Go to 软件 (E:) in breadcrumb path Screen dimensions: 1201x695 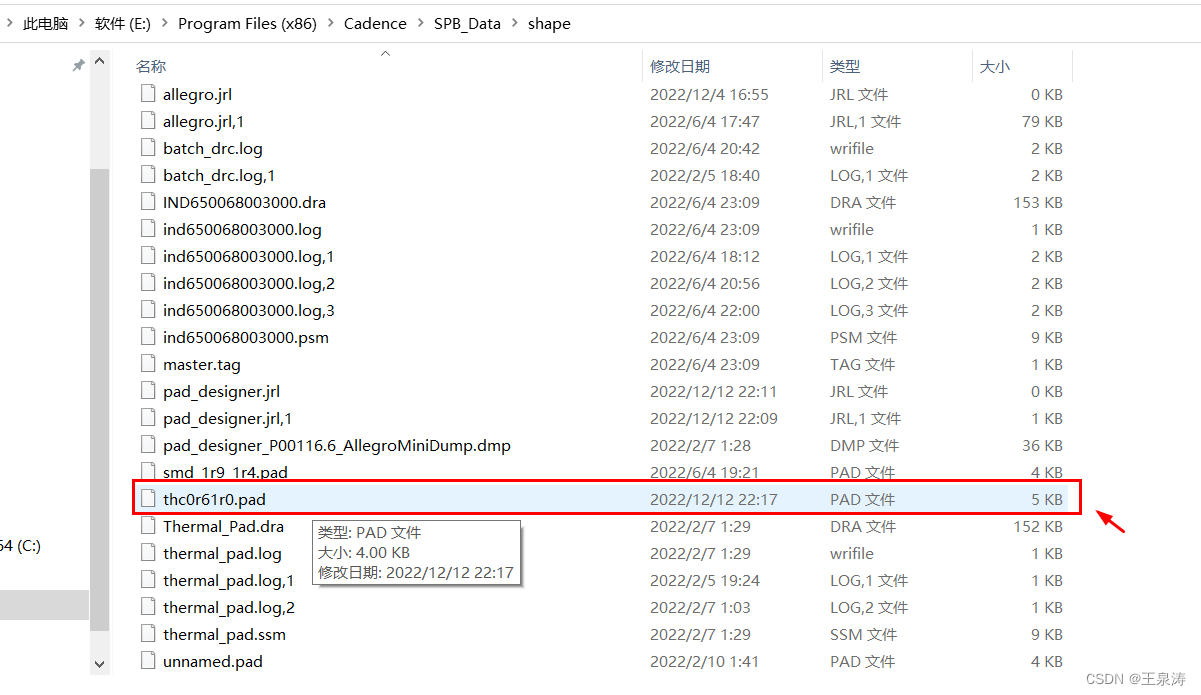coord(122,24)
